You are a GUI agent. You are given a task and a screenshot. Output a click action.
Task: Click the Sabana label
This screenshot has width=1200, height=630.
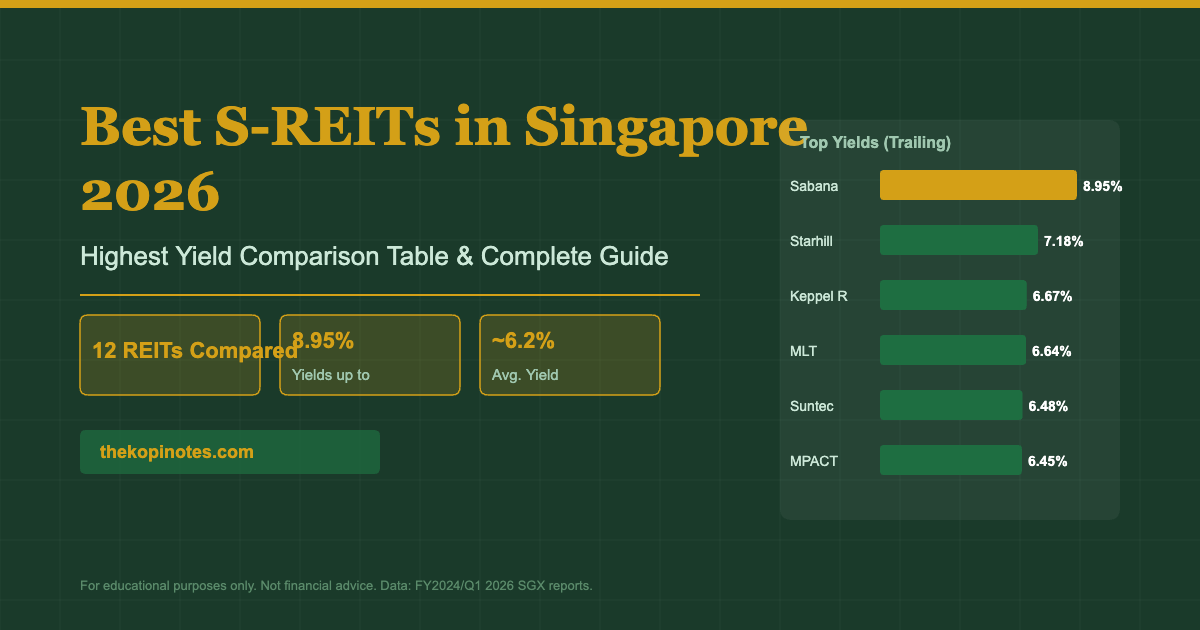point(814,186)
